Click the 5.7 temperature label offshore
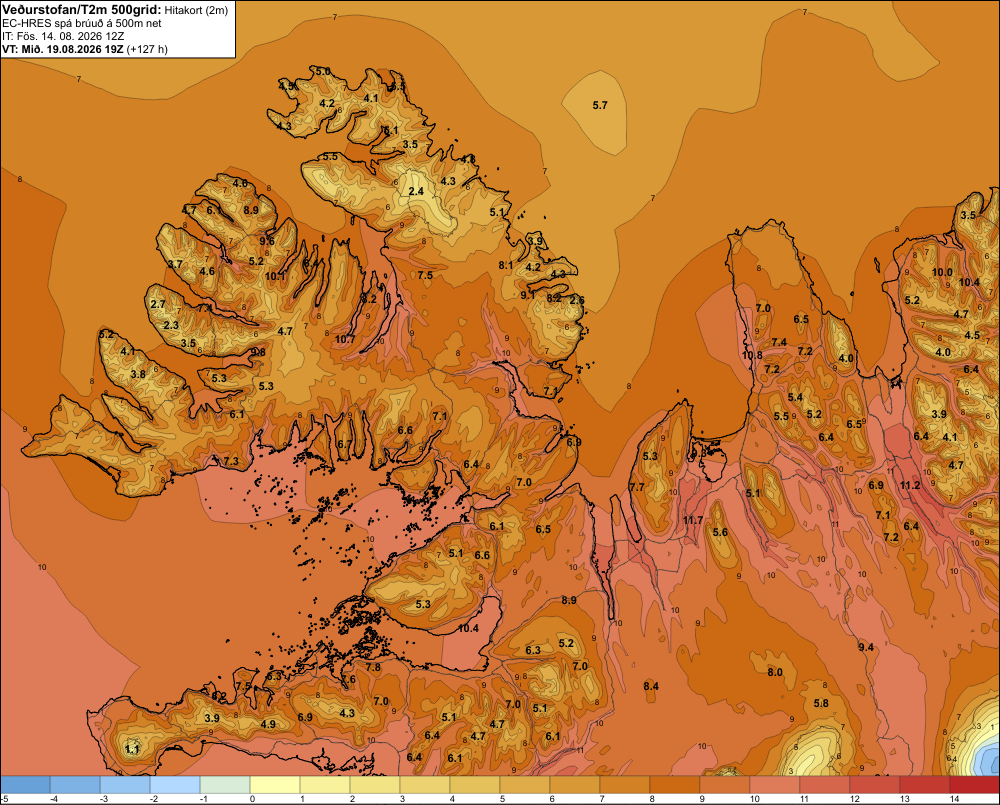This screenshot has height=805, width=1000. coord(600,105)
